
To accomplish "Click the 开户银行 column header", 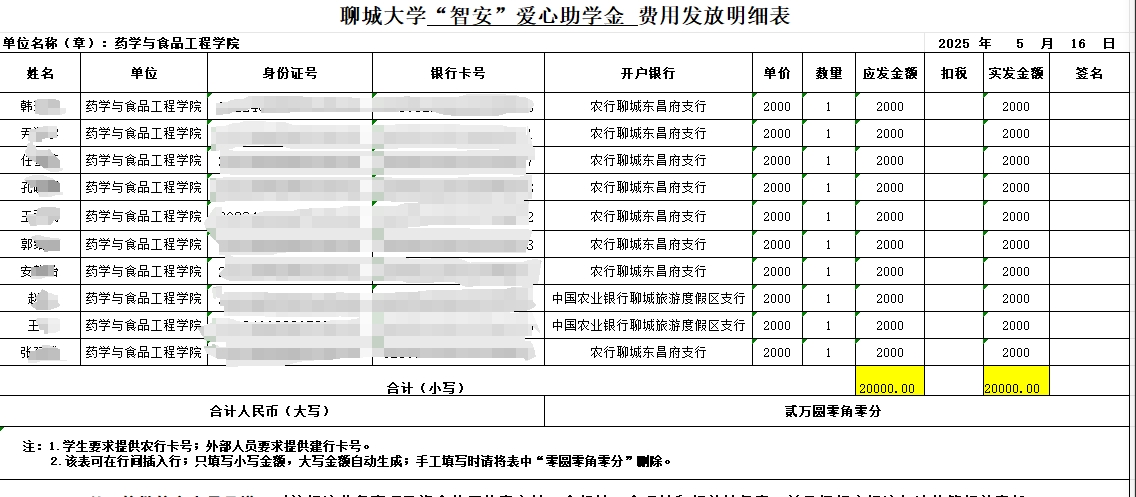I will click(x=648, y=73).
